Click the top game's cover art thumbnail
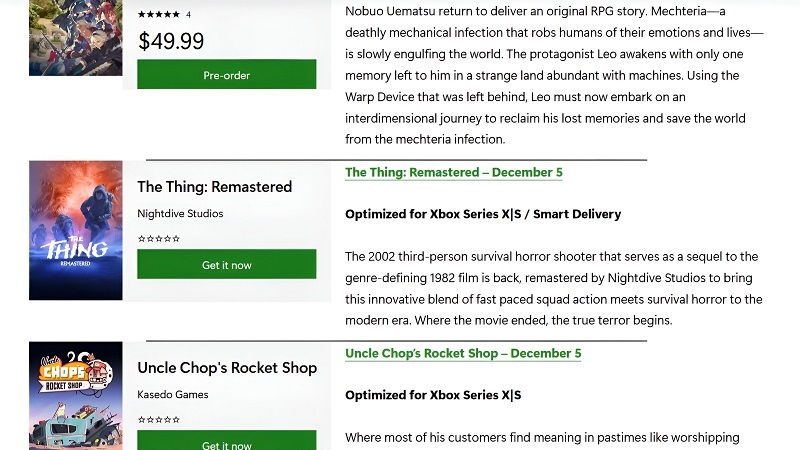 point(76,37)
